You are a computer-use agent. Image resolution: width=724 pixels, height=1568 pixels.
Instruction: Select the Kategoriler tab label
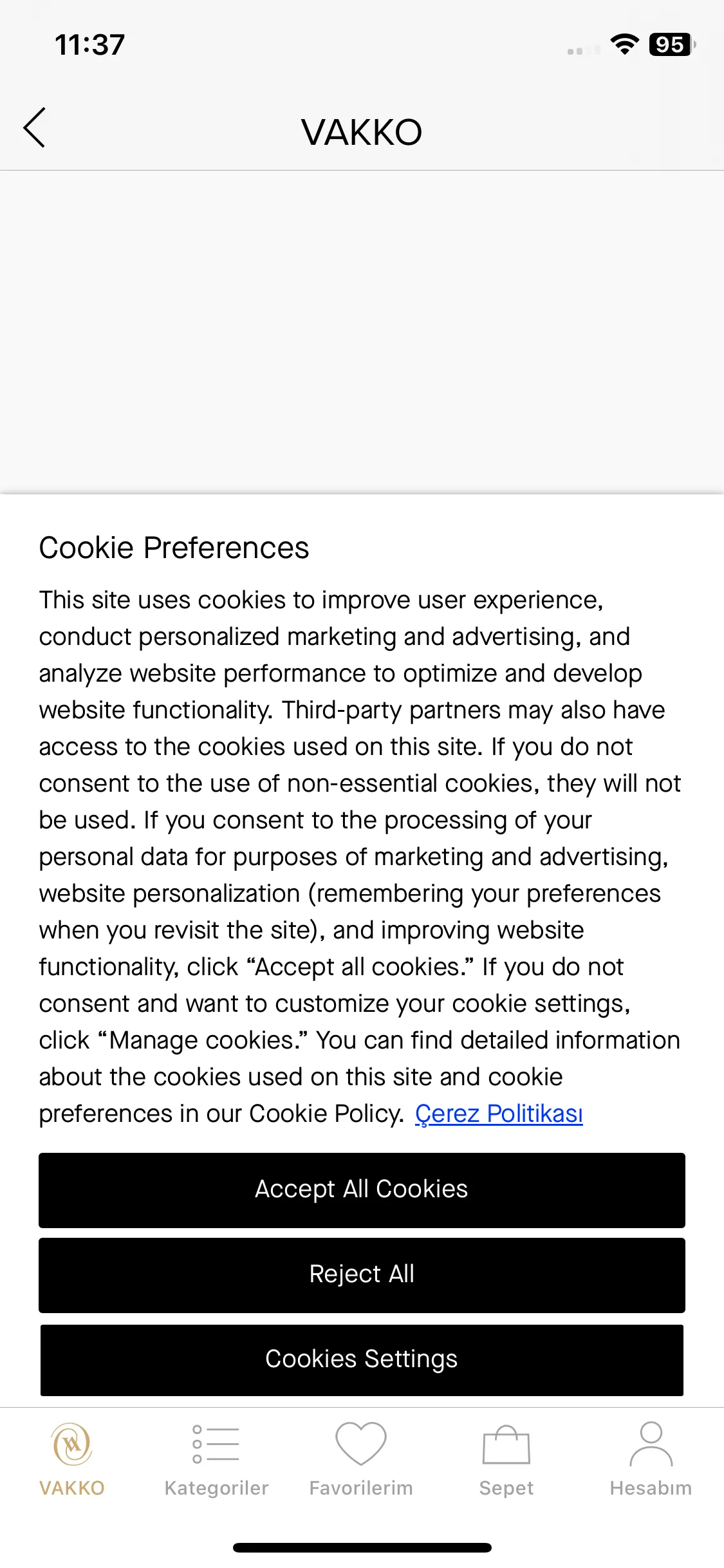[x=216, y=1488]
